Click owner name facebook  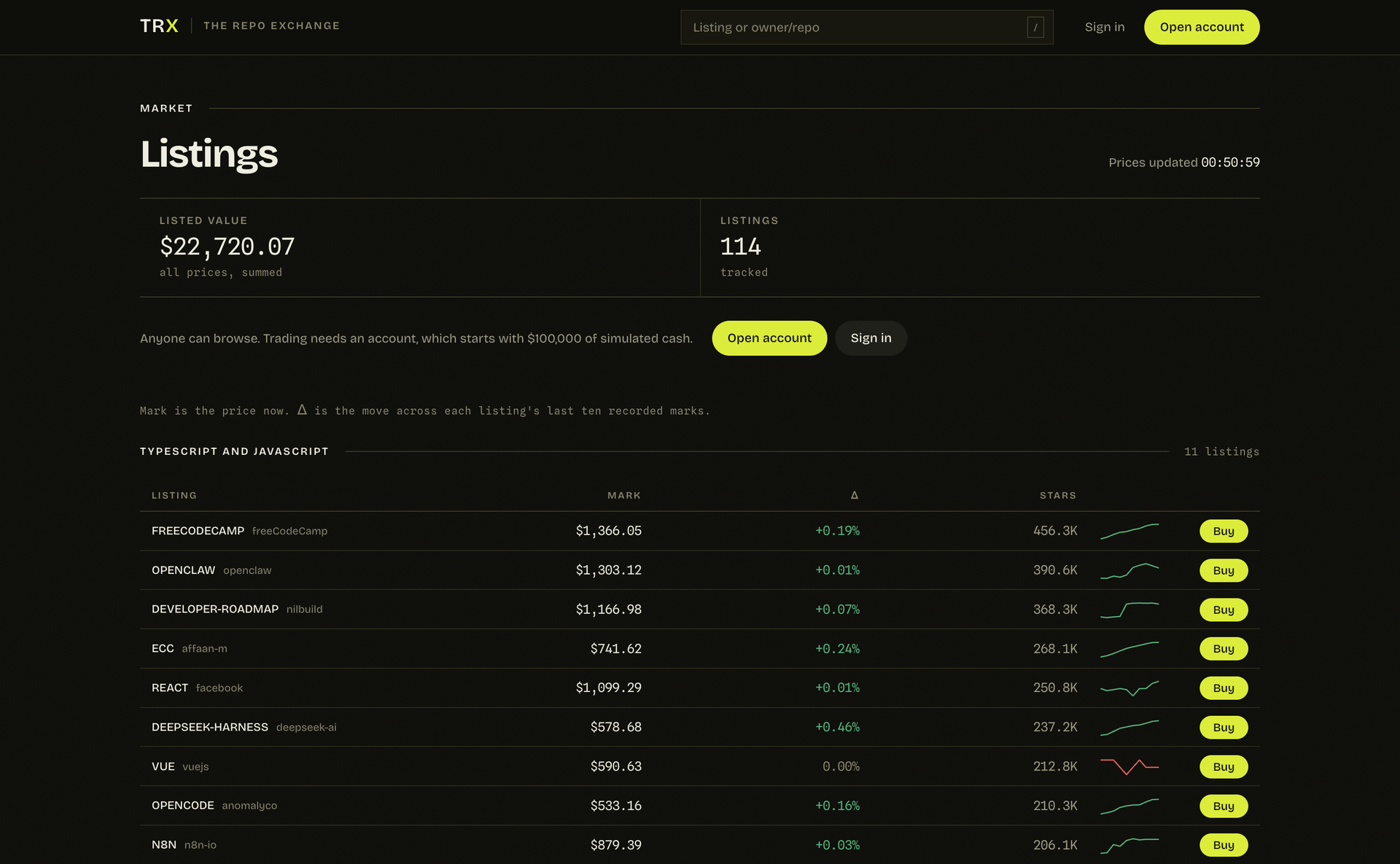(x=219, y=688)
